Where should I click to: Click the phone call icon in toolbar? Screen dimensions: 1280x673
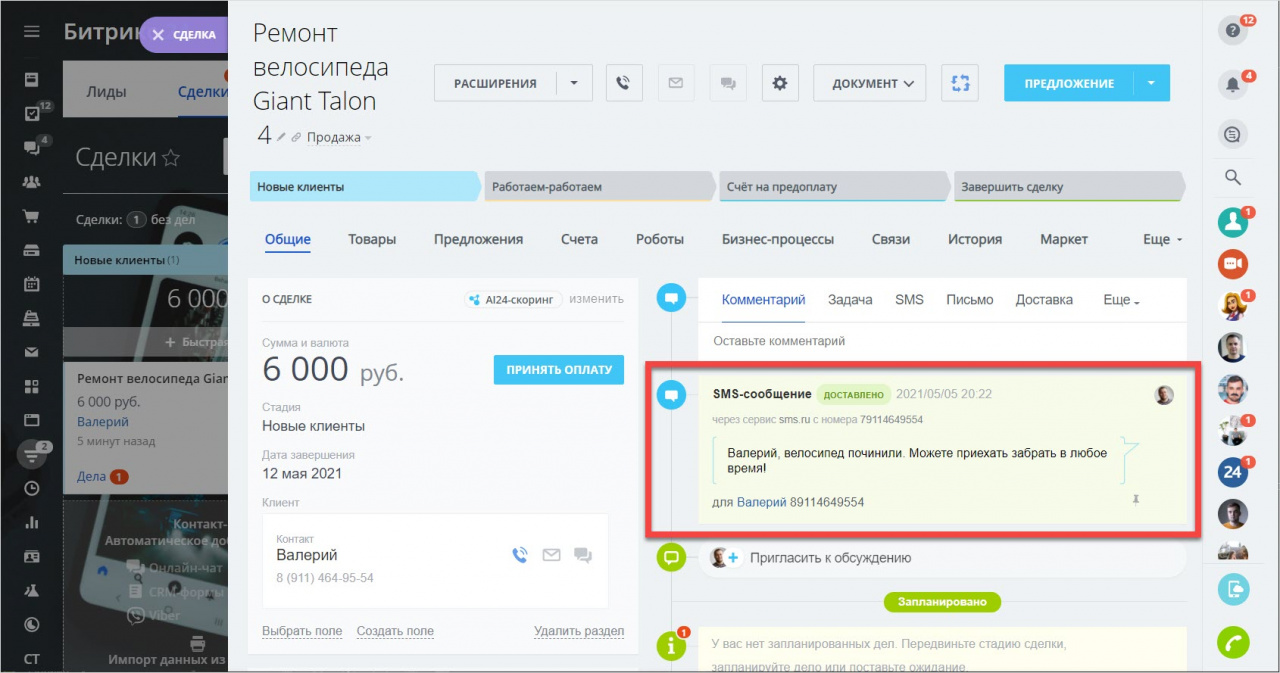point(624,83)
